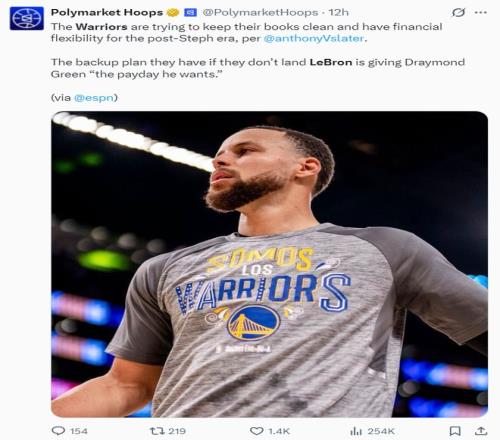Click the bold LeBron text
This screenshot has width=500, height=440.
tap(331, 62)
